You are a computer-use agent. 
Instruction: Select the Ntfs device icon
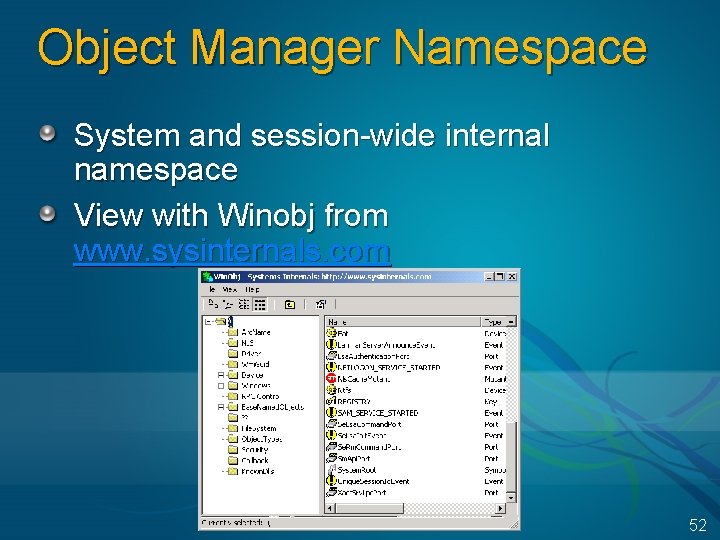331,390
